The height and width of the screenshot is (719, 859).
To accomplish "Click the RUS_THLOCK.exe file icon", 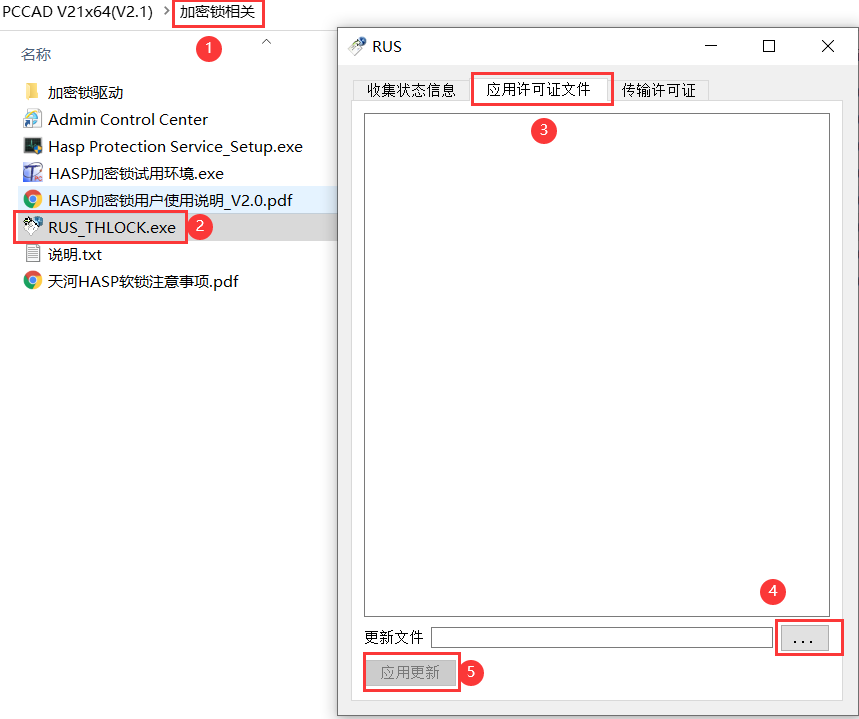I will click(32, 227).
